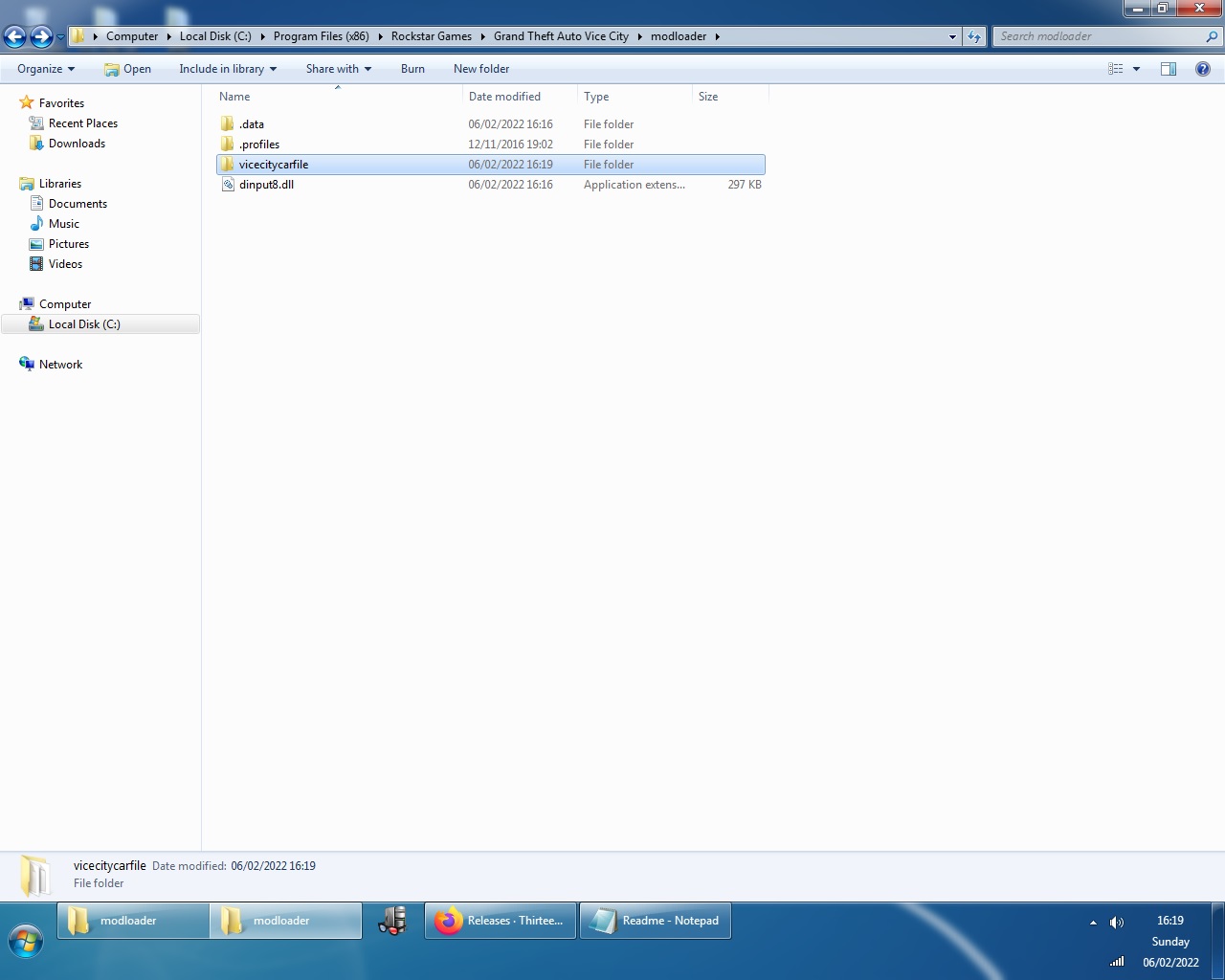
Task: Expand arrow after Rockstar Games breadcrumb
Action: [x=482, y=36]
